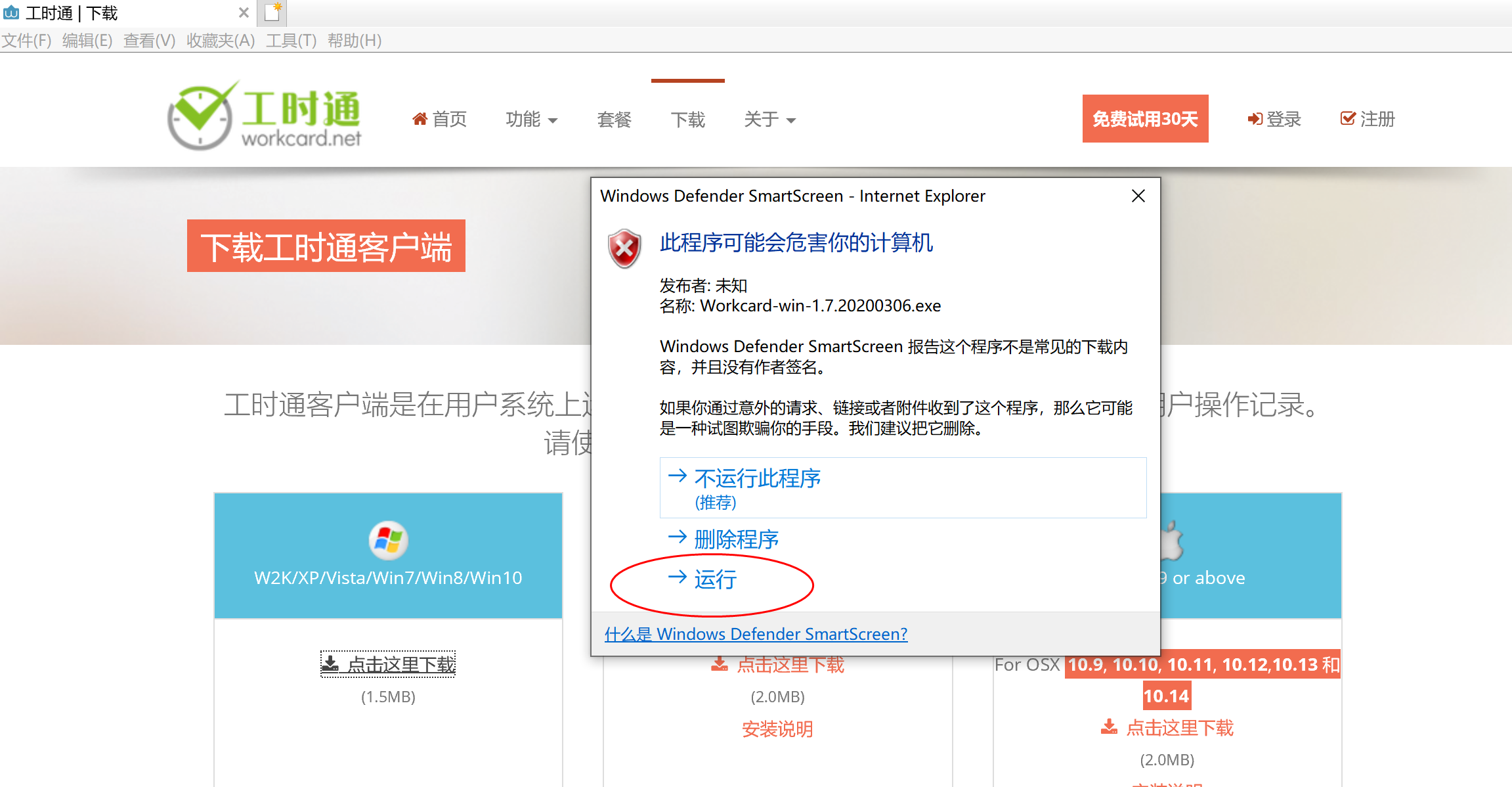Choose 运行 to run the program

point(714,579)
